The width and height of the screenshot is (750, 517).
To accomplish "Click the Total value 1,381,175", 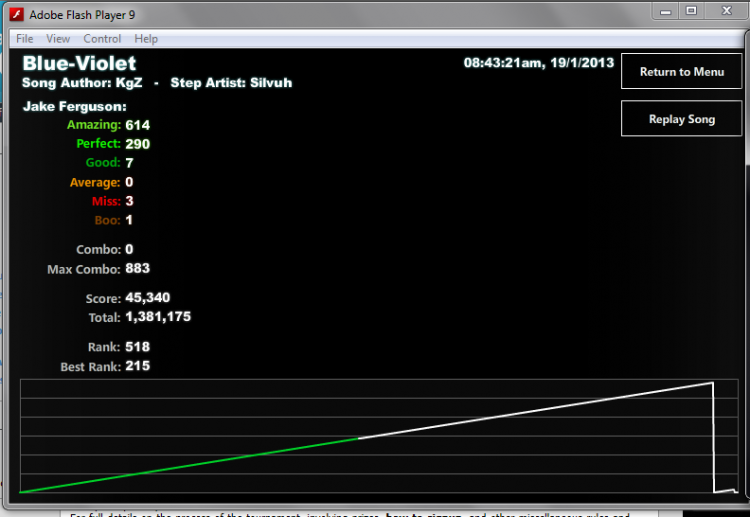I will point(158,317).
